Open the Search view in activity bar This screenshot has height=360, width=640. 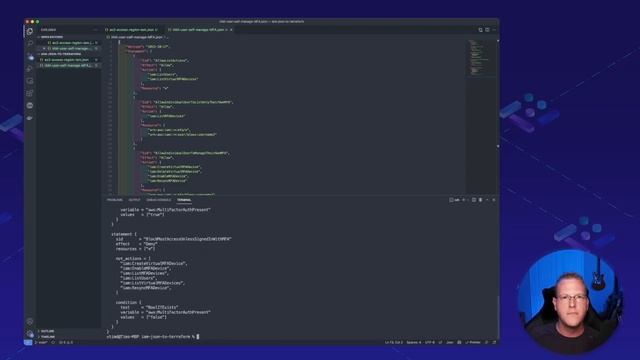tap(30, 43)
